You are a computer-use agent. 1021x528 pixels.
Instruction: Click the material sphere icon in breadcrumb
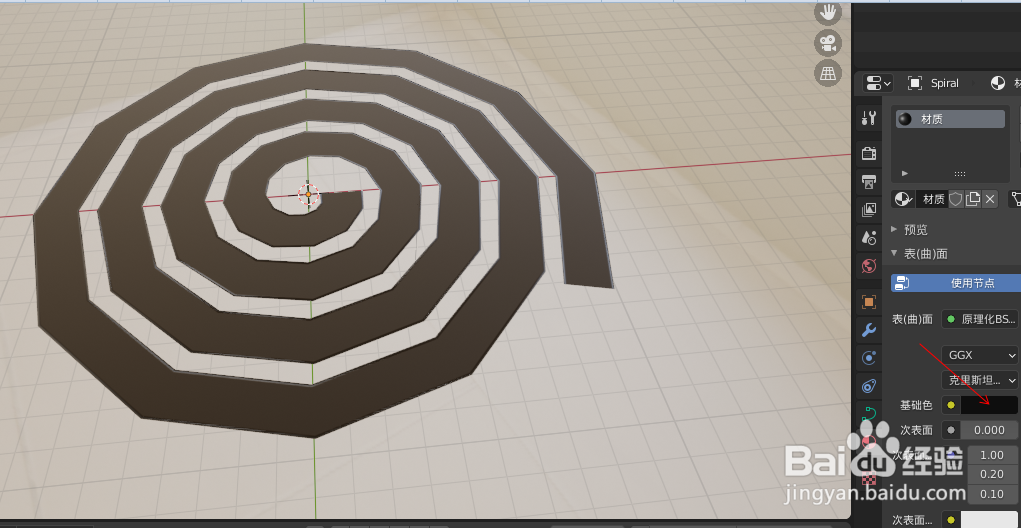pos(998,83)
